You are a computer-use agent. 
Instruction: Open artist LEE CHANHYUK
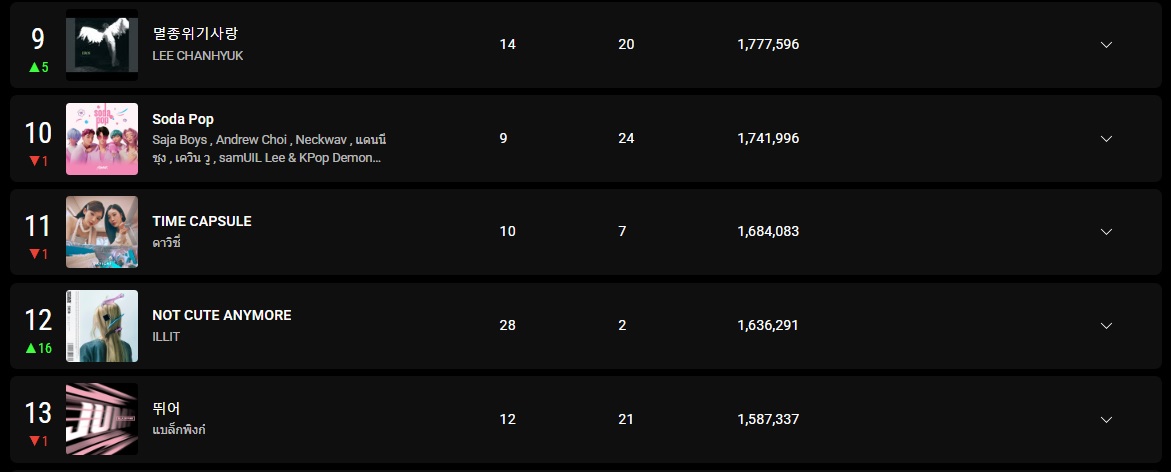point(198,56)
